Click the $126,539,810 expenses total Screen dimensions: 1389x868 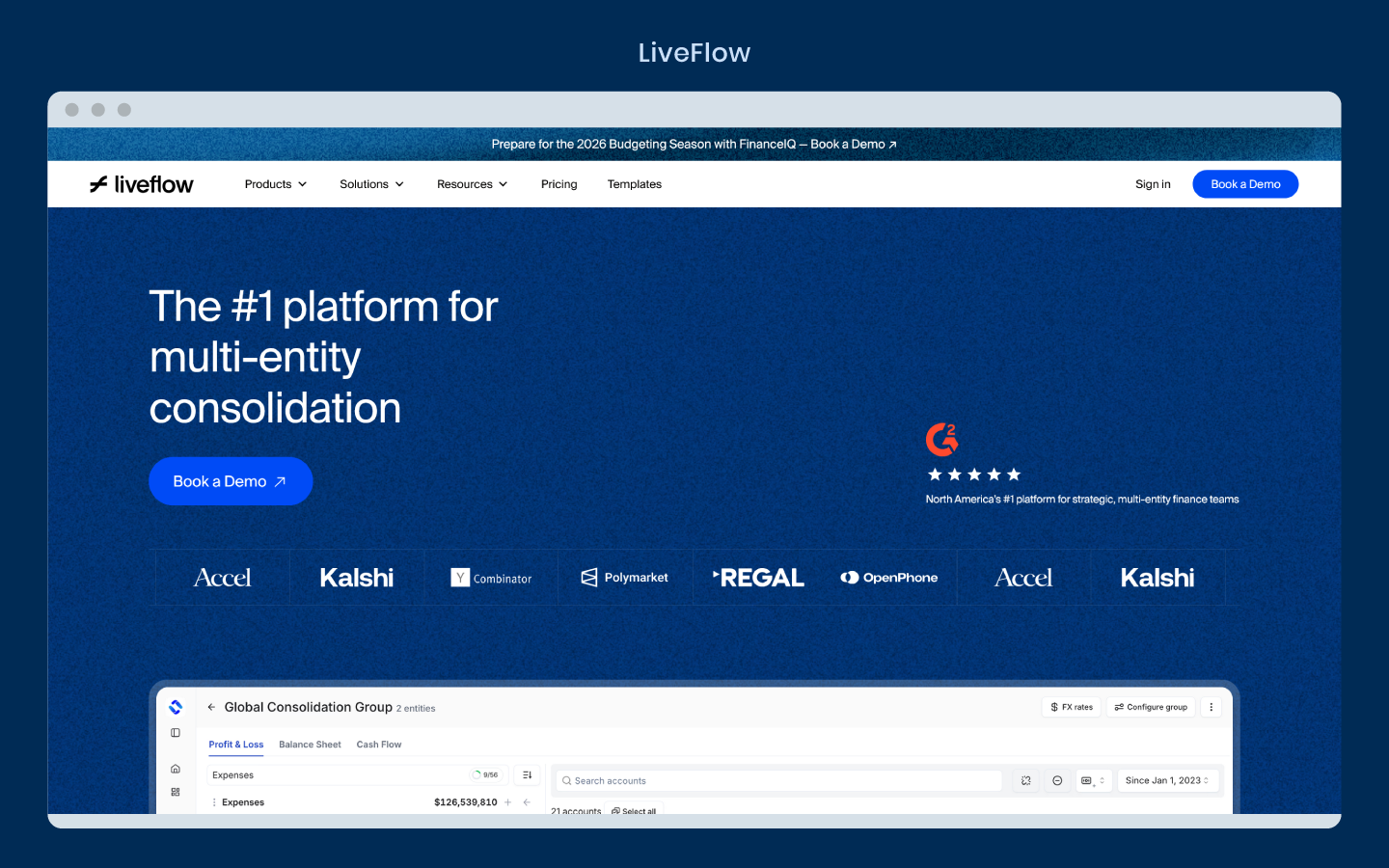(466, 802)
